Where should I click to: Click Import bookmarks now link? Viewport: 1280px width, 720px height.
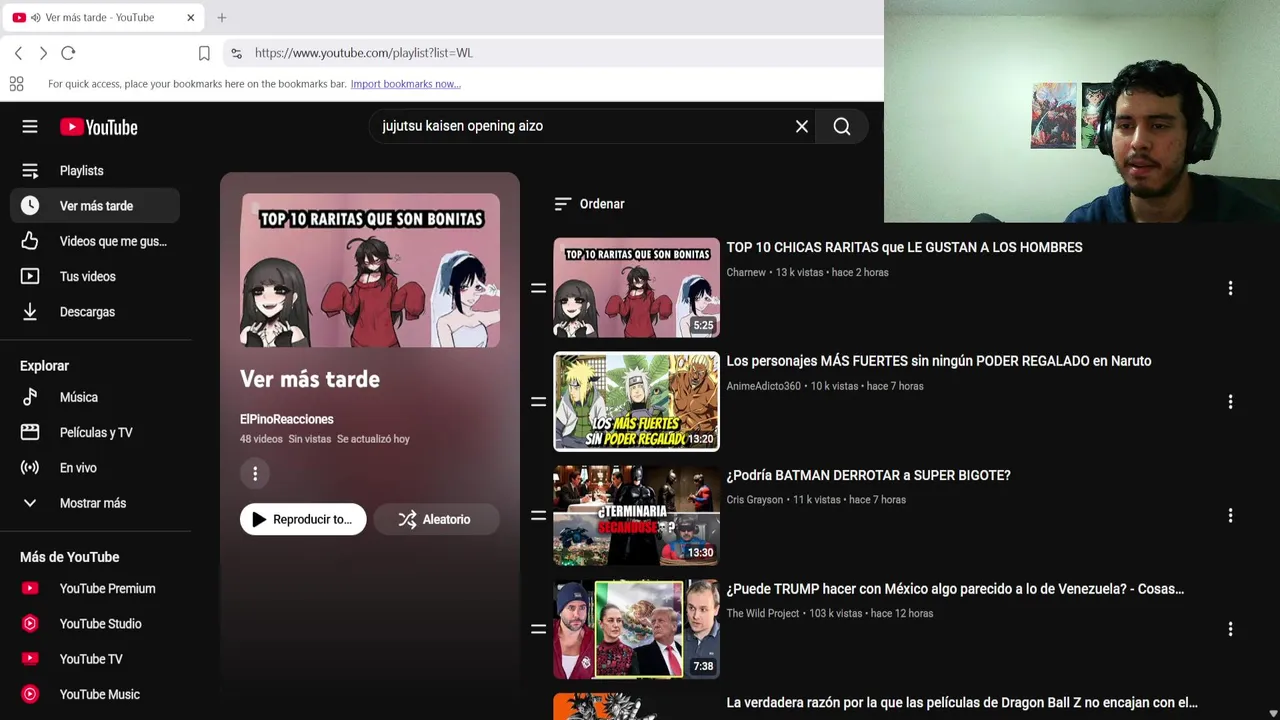405,84
